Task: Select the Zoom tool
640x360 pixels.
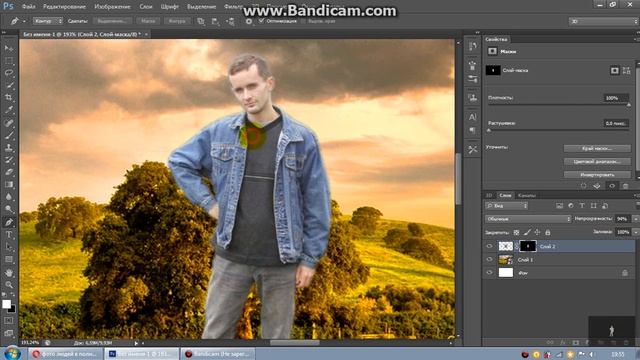Action: 9,284
